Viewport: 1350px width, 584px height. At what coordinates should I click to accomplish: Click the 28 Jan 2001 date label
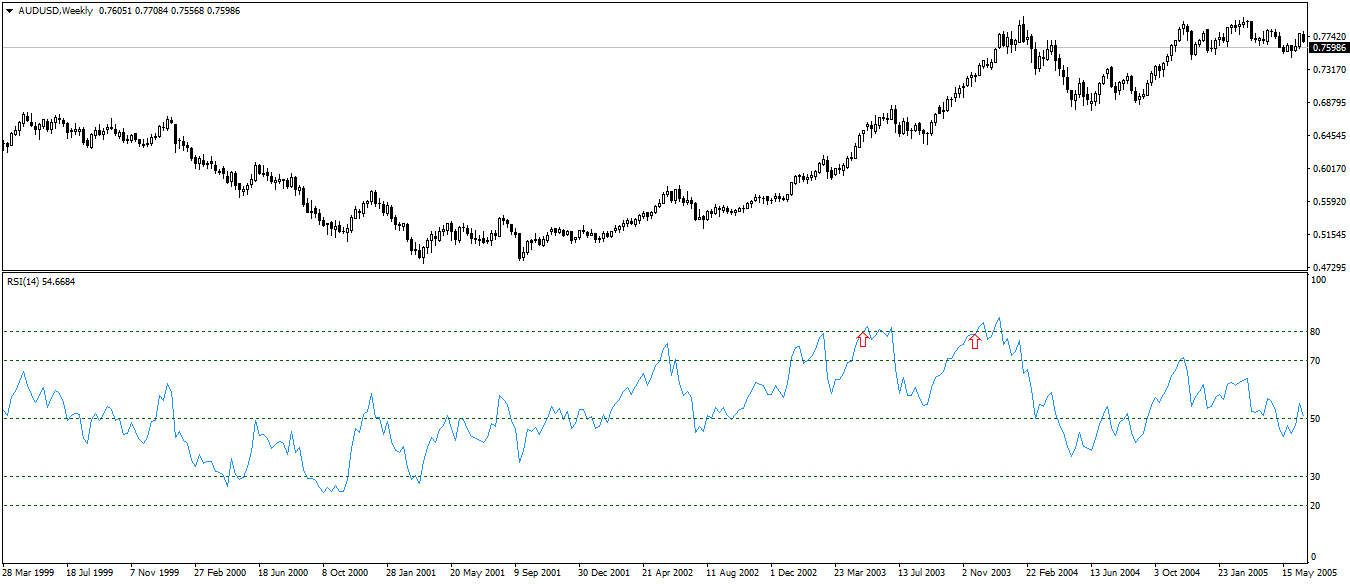coord(411,573)
